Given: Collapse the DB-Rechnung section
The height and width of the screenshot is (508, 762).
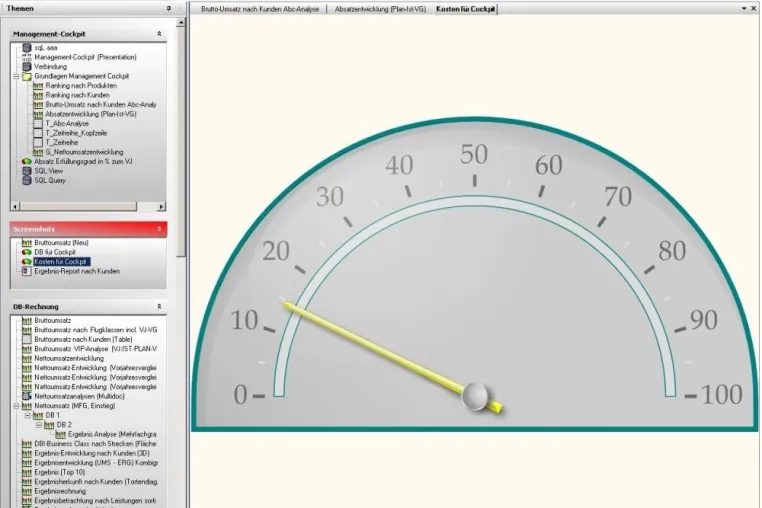Looking at the screenshot, I should click(x=159, y=307).
